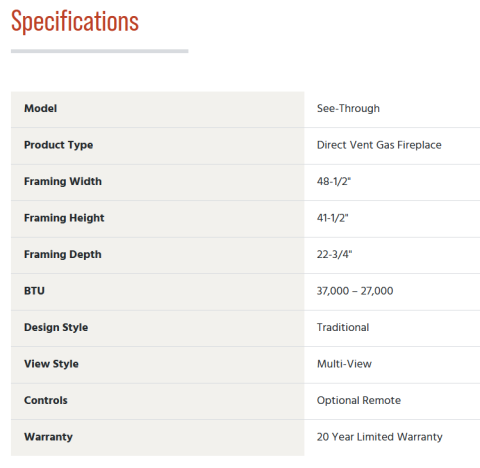Screen dimensions: 480x468
Task: Select the Framing Width label
Action: tap(63, 181)
